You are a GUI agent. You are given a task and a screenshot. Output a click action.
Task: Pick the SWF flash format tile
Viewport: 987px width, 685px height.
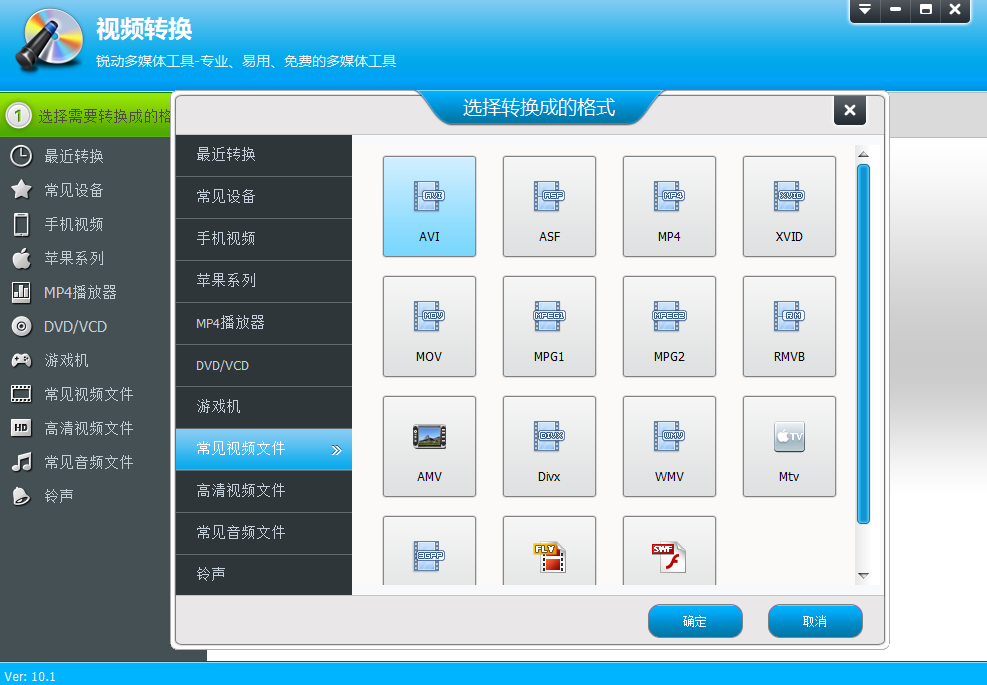pyautogui.click(x=669, y=551)
